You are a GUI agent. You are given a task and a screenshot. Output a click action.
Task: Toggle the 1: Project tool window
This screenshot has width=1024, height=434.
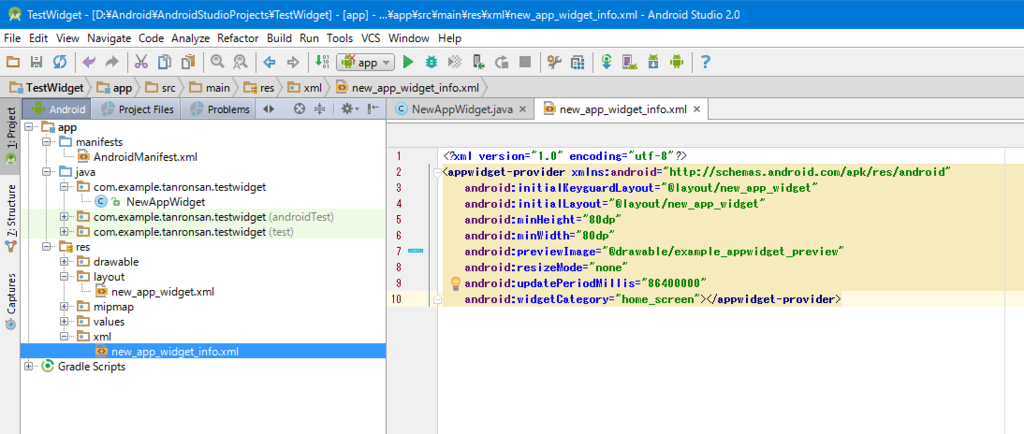[10, 136]
